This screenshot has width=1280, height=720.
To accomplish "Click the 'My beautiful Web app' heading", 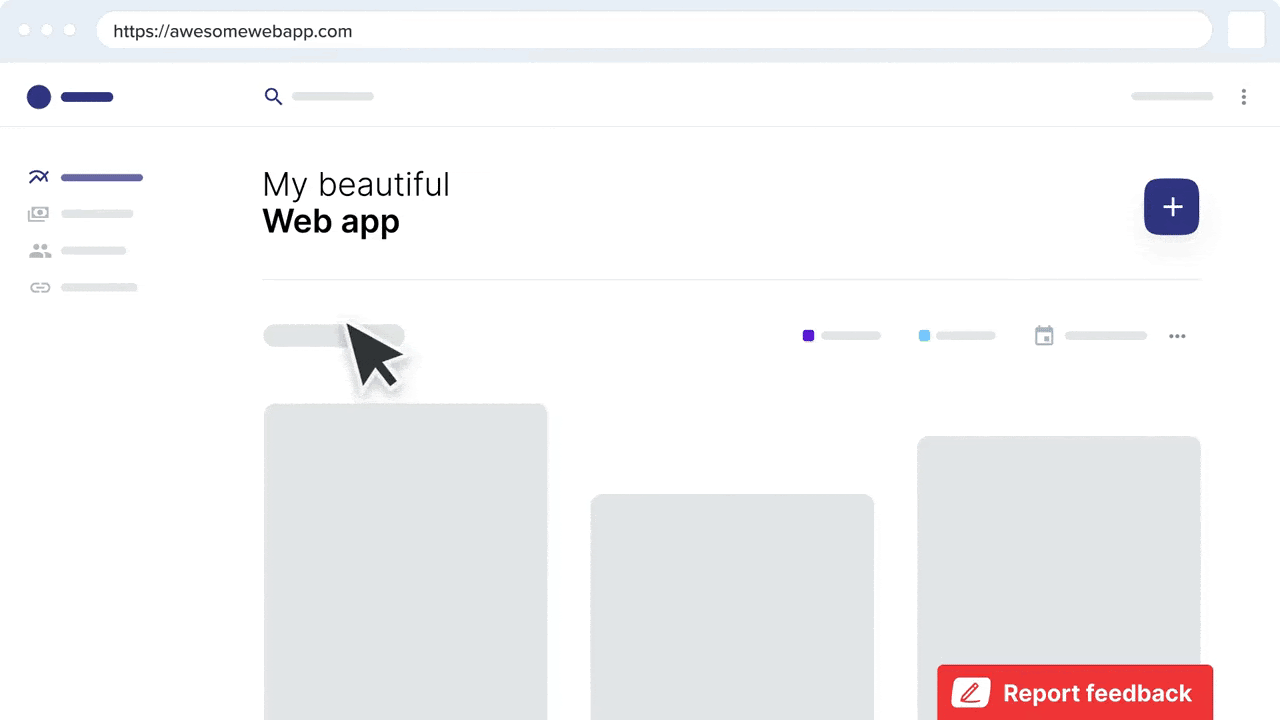I will [x=356, y=203].
